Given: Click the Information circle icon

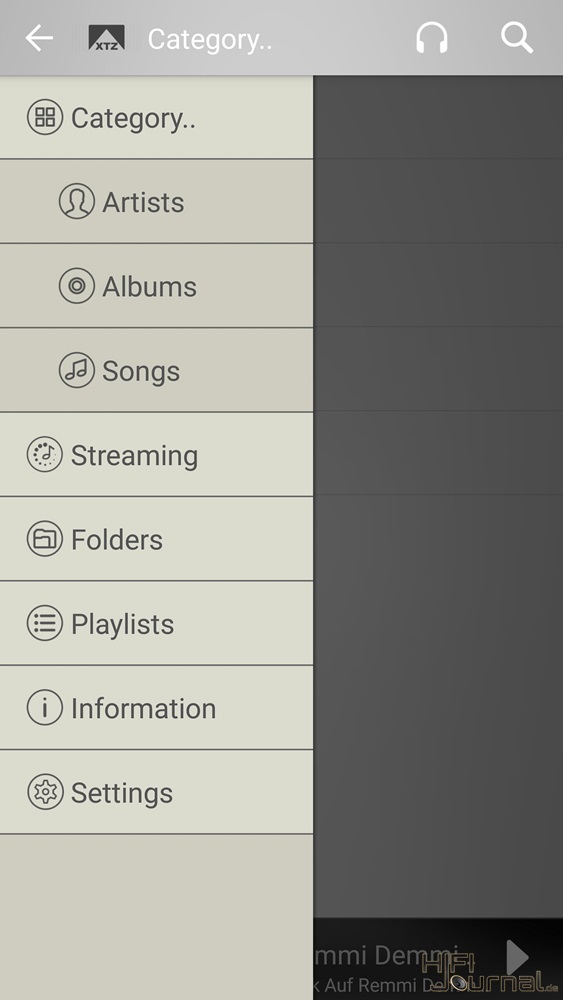Looking at the screenshot, I should [45, 708].
